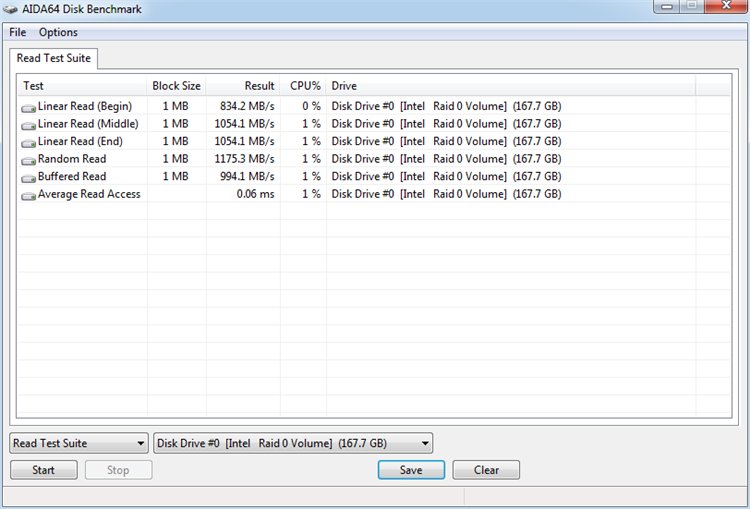This screenshot has height=509, width=750.
Task: Open the Options menu
Action: pos(58,32)
